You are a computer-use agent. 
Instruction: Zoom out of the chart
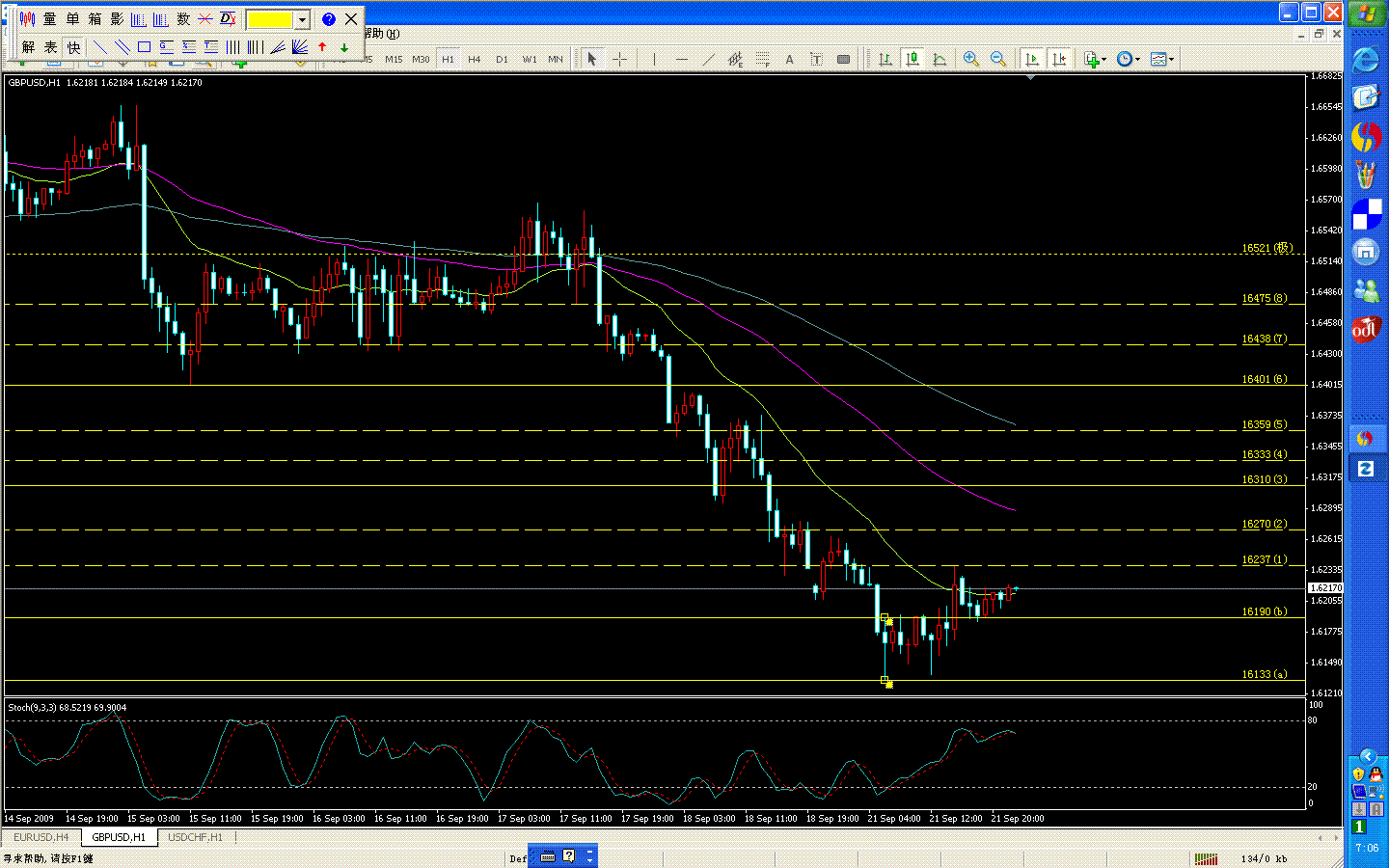click(998, 59)
